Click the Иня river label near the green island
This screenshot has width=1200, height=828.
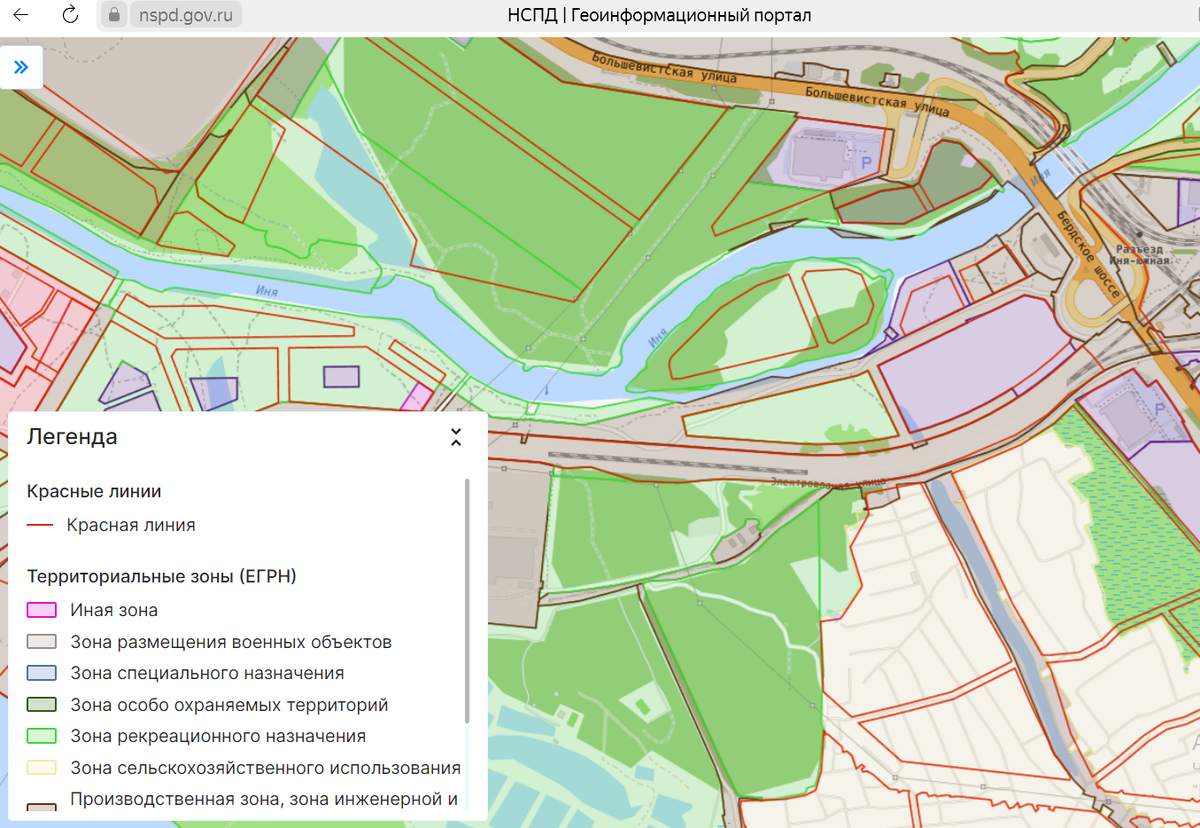(x=656, y=339)
